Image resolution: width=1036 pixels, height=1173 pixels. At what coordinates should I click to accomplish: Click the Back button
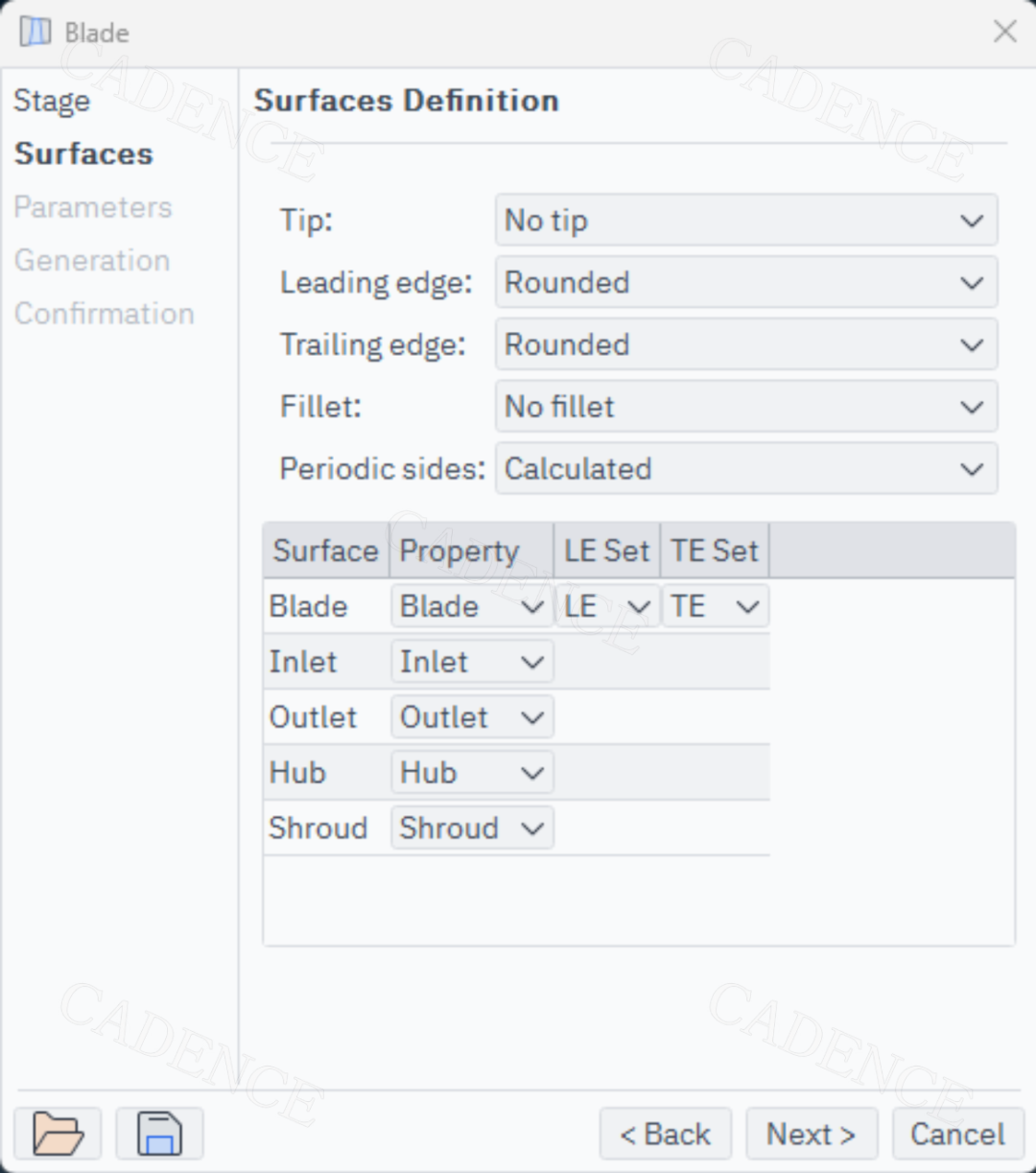pos(666,1134)
